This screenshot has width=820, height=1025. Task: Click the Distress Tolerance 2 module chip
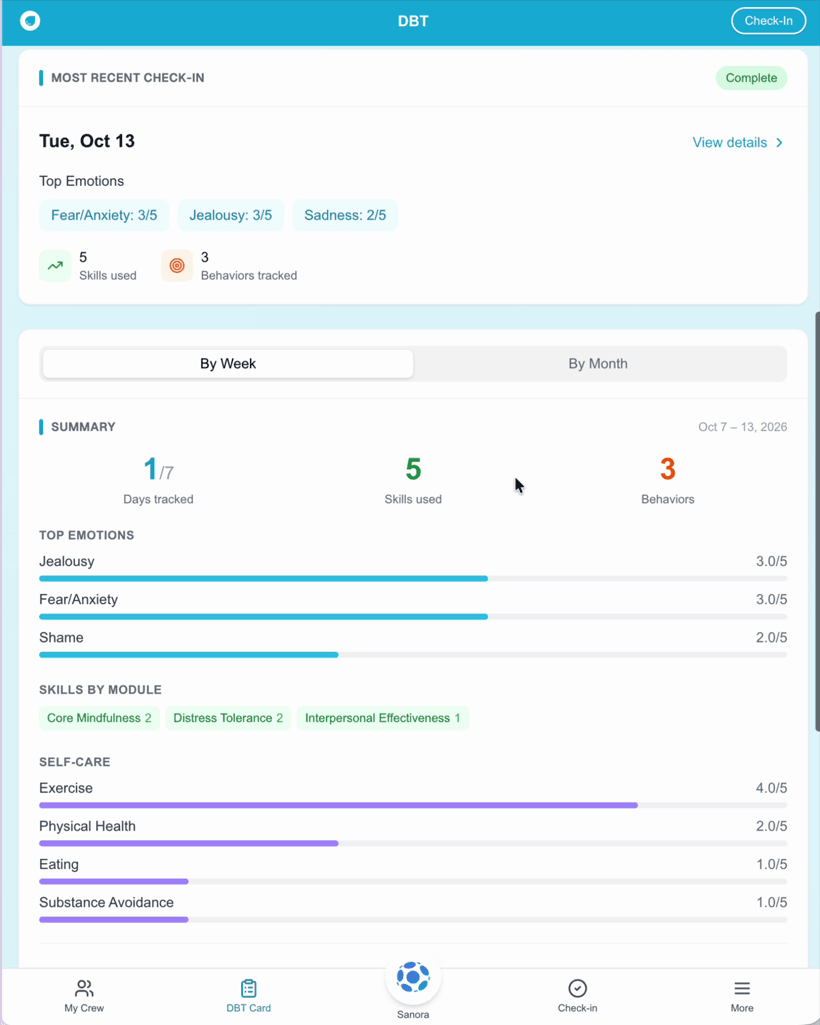click(x=228, y=718)
